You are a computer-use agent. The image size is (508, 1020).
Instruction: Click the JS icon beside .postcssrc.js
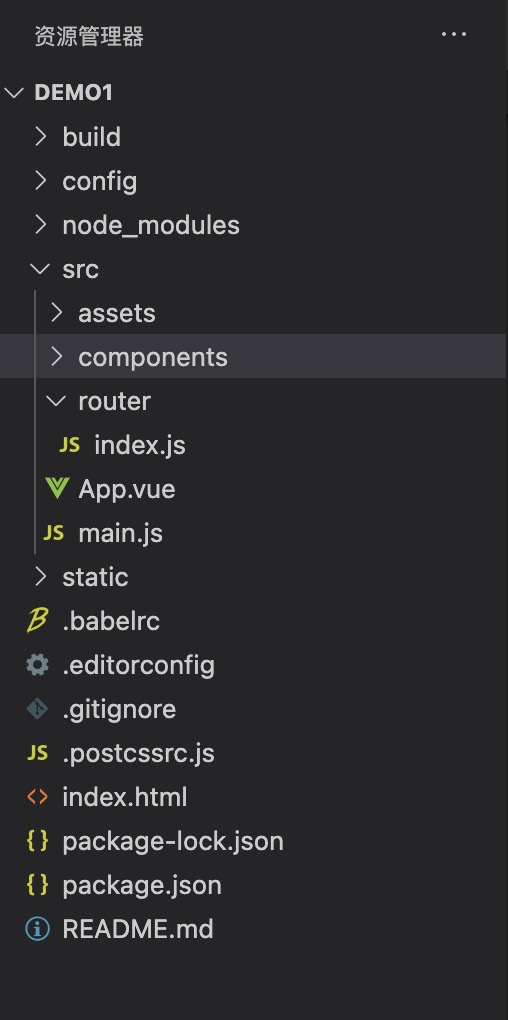[37, 753]
